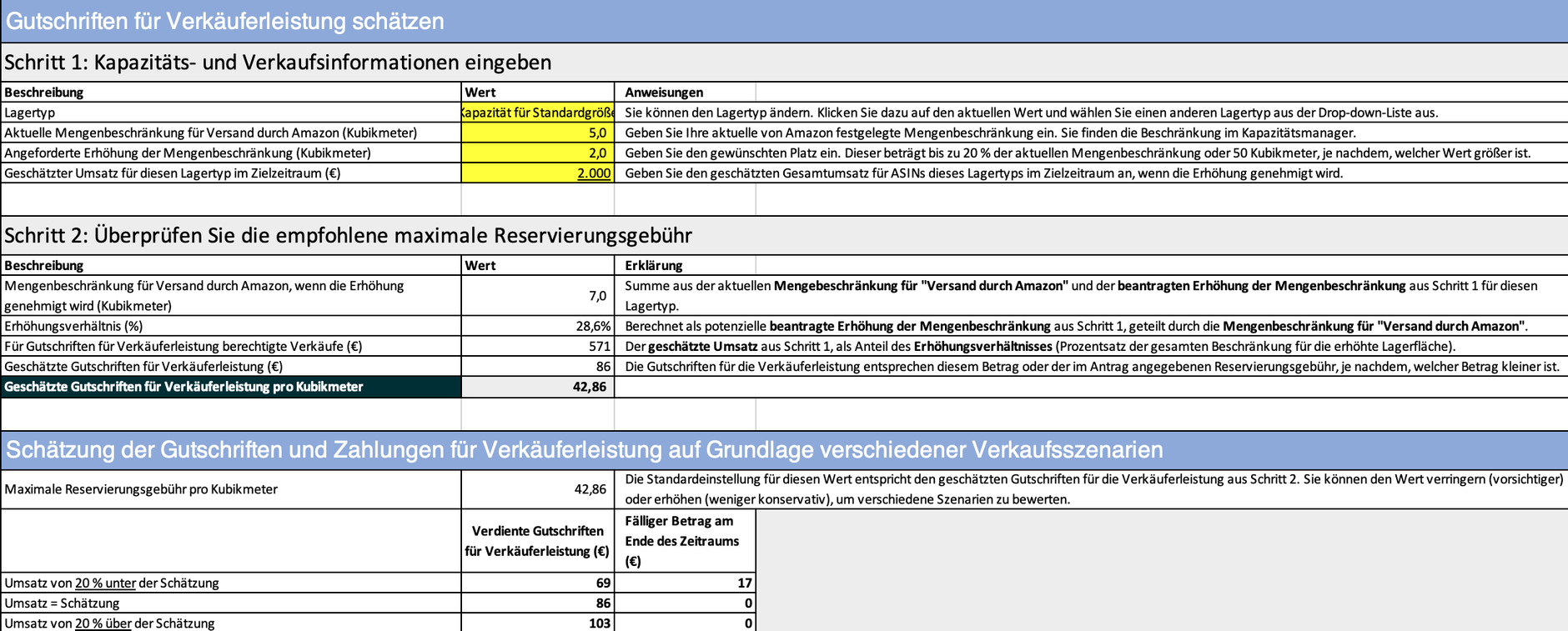
Task: Click the Lagertyp description cell
Action: [x=231, y=113]
